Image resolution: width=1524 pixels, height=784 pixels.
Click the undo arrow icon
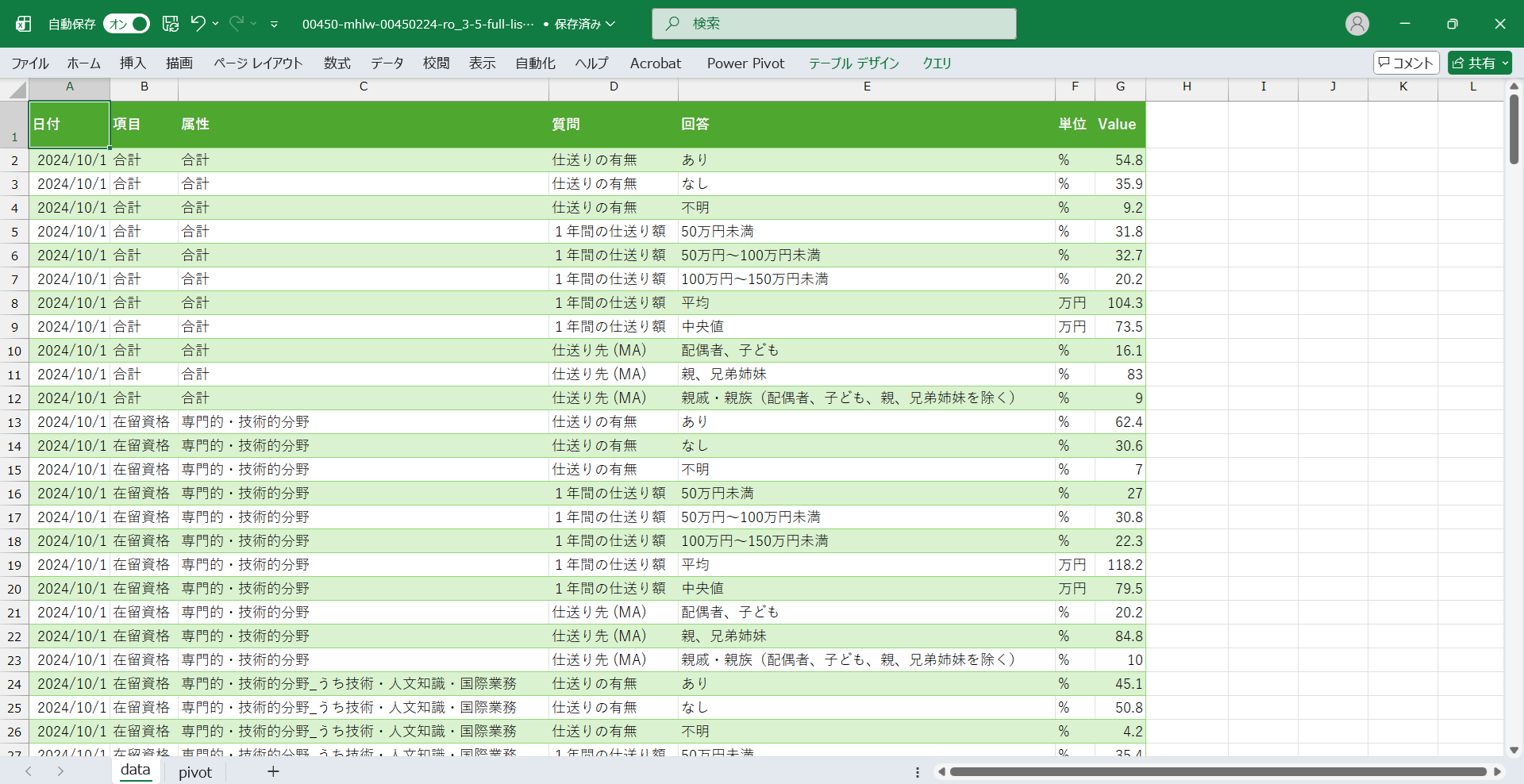[x=198, y=24]
